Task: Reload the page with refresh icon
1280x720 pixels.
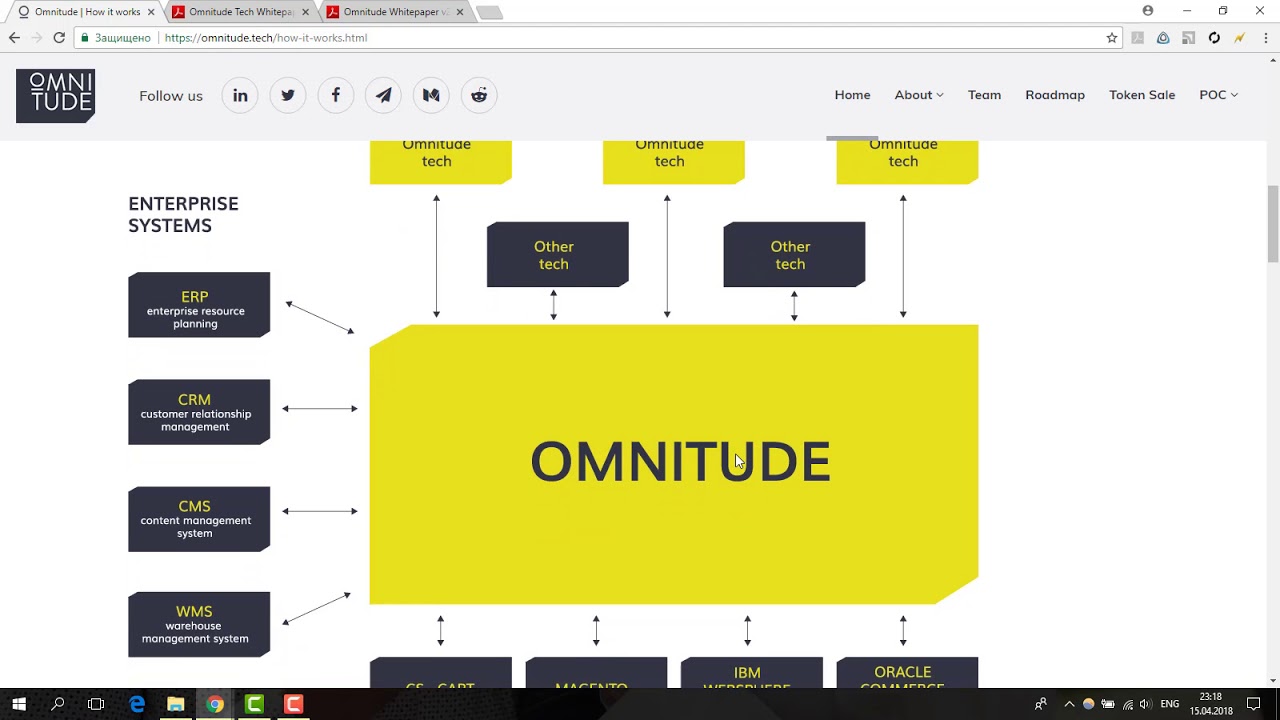Action: click(x=59, y=38)
